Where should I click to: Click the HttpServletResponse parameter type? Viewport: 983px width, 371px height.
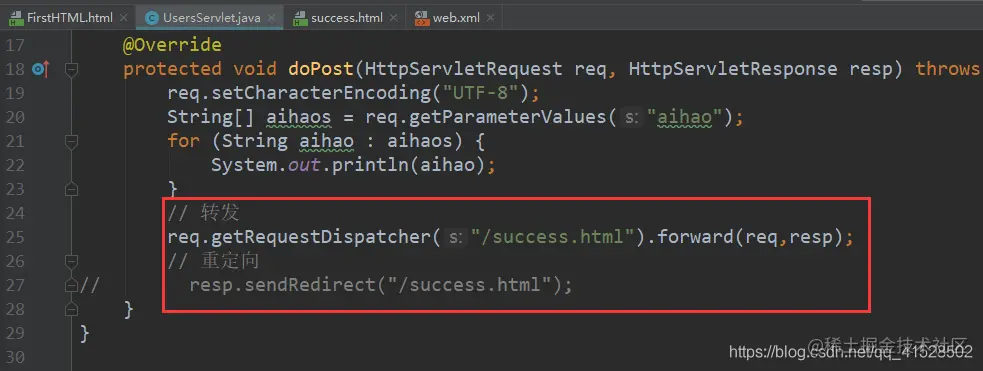(733, 69)
